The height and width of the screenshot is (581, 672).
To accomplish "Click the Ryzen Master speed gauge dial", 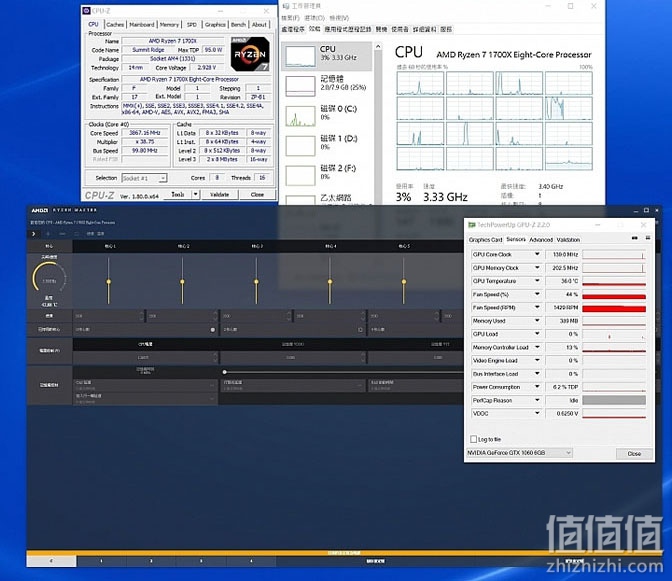I will 49,279.
